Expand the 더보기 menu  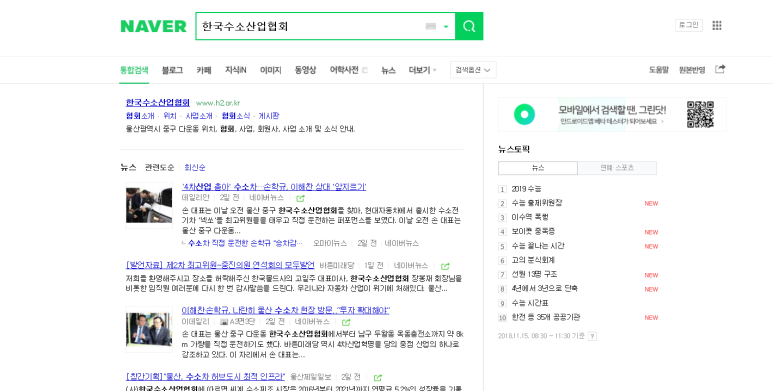click(422, 70)
